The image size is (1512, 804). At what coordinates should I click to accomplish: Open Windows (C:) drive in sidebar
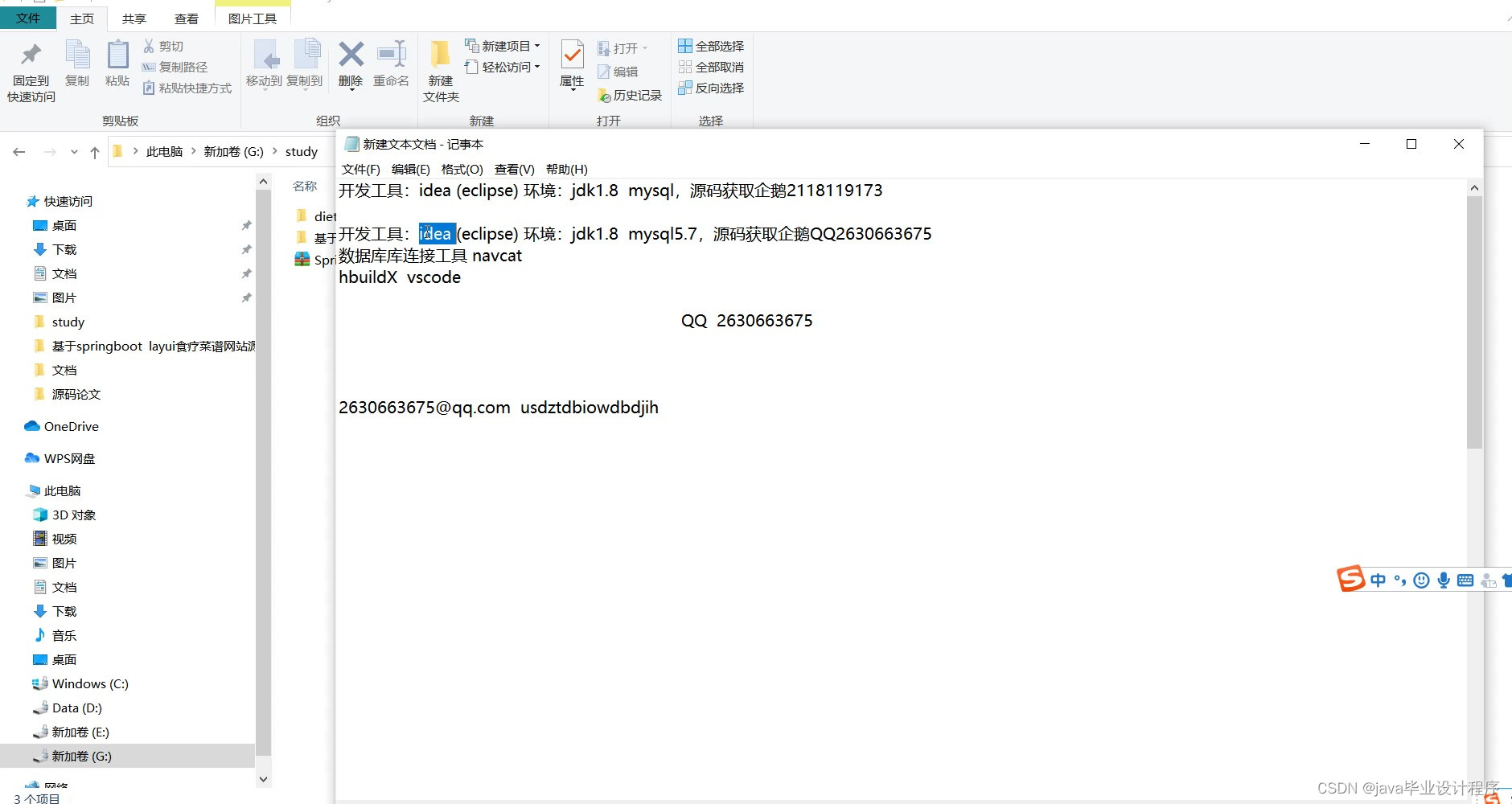pos(80,684)
